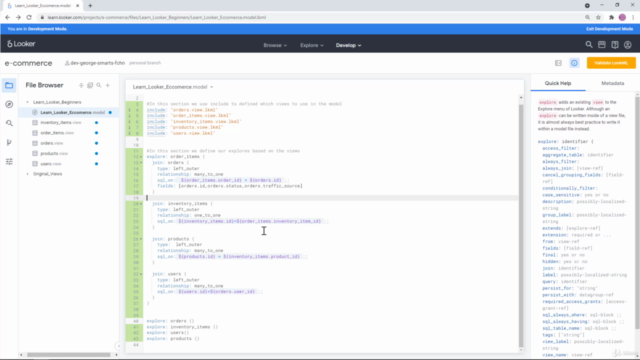This screenshot has width=640, height=360.
Task: Open the Object Browser compass icon
Action: pyautogui.click(x=9, y=104)
